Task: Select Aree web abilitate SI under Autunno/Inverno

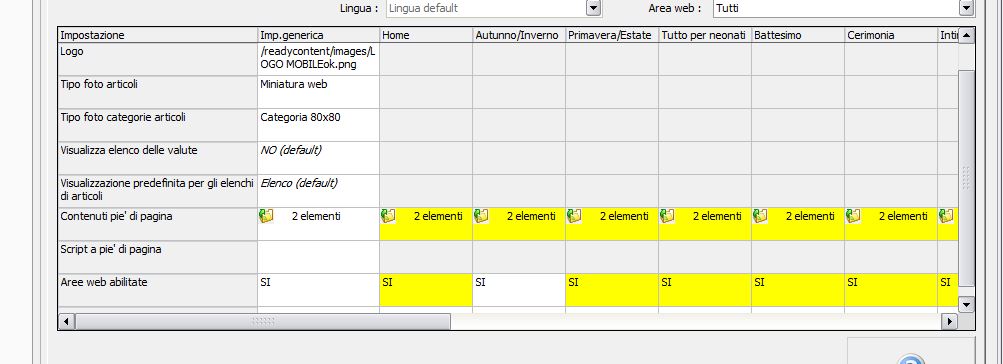Action: click(x=519, y=290)
